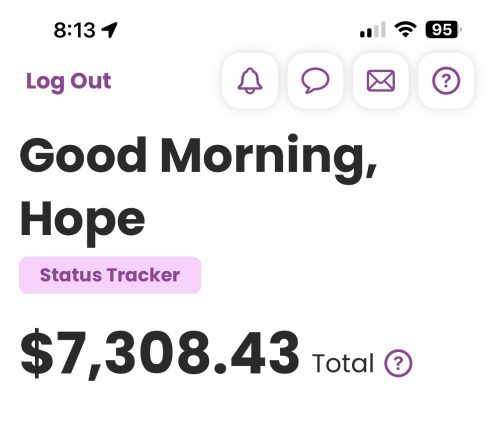View messages via the envelope button
500x428 pixels.
pos(381,81)
